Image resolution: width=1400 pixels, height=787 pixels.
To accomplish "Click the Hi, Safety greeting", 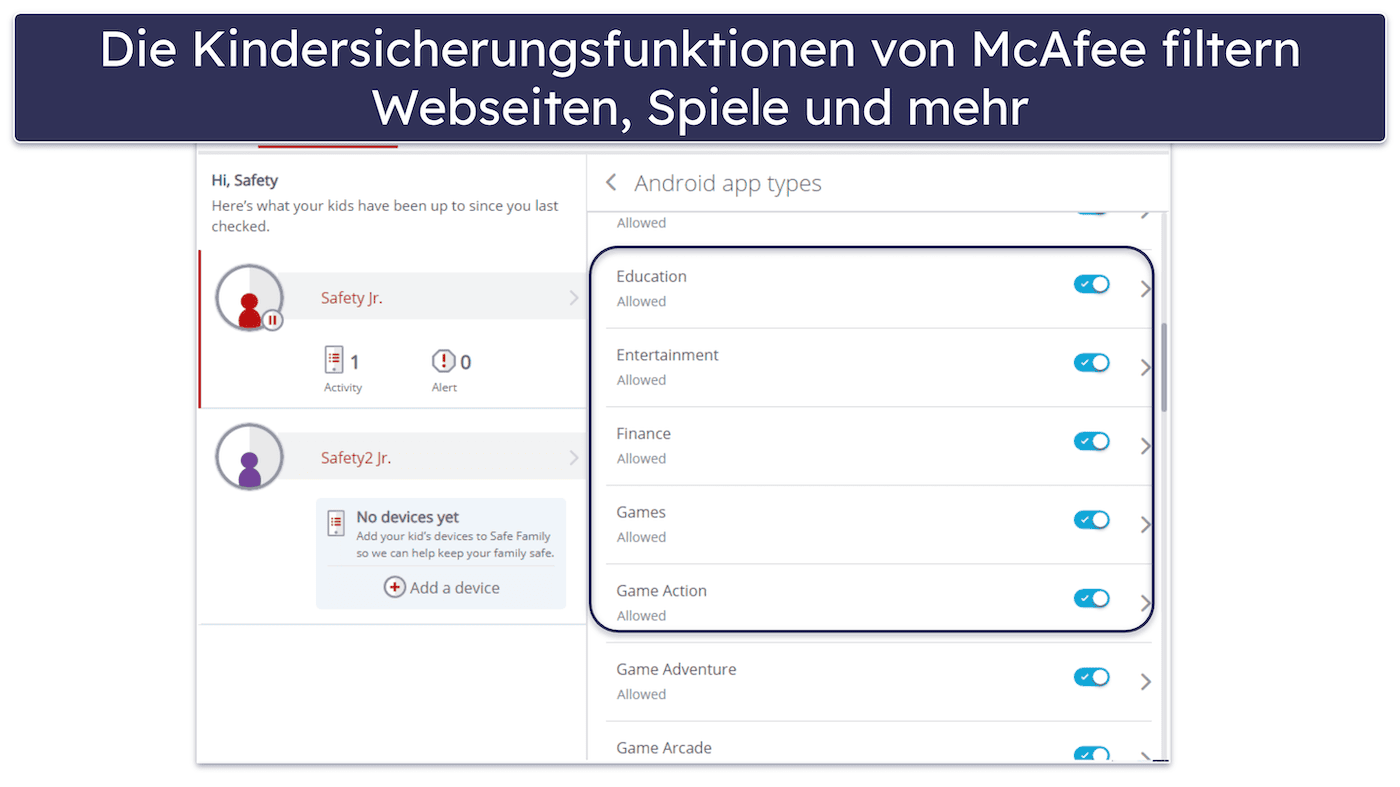I will pyautogui.click(x=245, y=181).
